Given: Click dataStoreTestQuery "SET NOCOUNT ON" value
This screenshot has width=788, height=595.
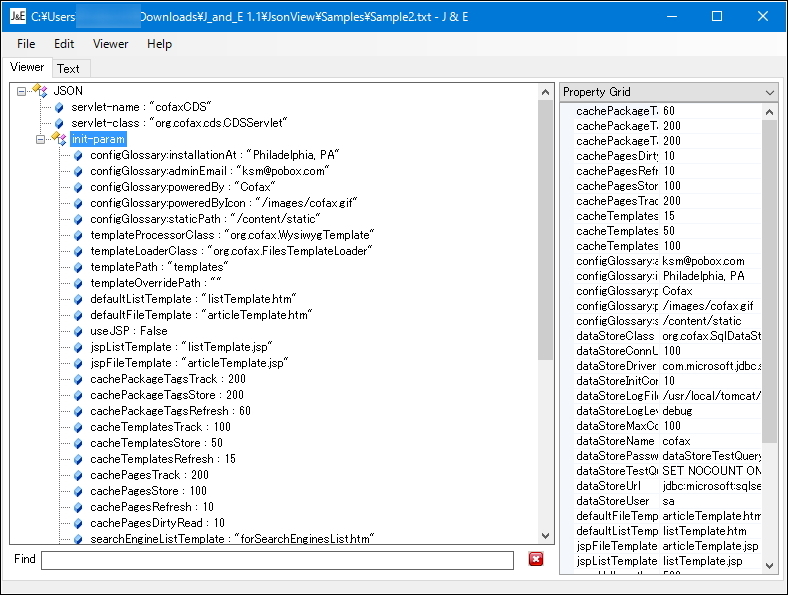Looking at the screenshot, I should (x=711, y=471).
